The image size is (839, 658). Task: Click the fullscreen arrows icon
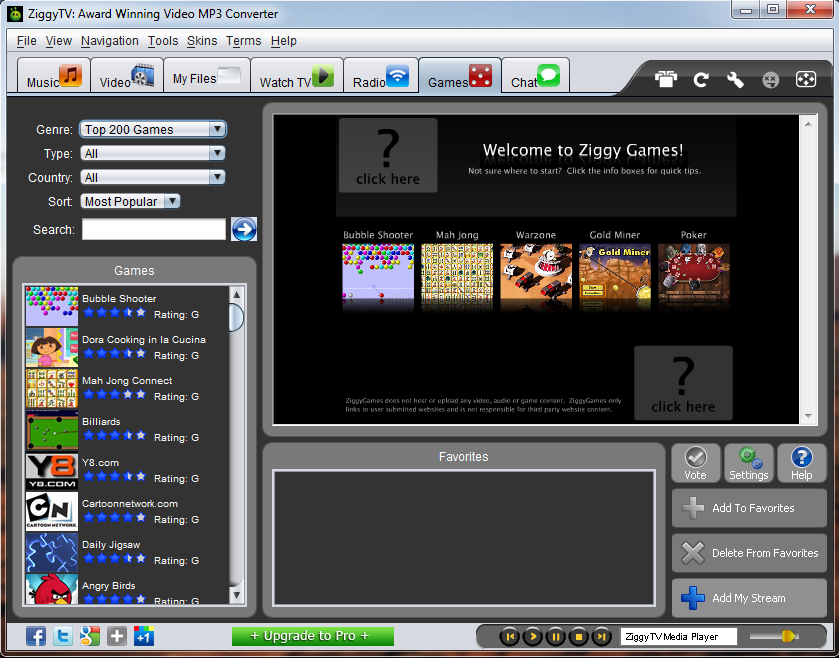(x=806, y=80)
